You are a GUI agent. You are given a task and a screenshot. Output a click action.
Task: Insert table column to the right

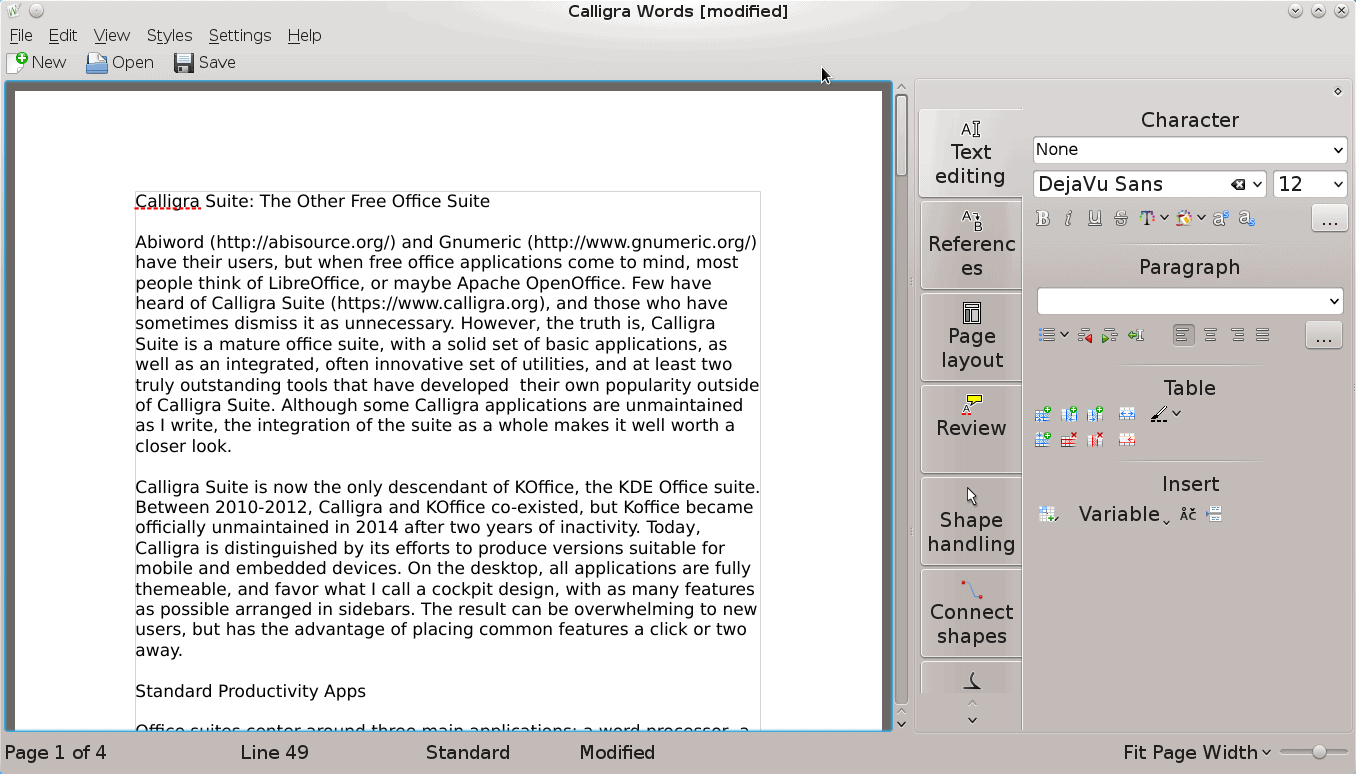(x=1095, y=414)
